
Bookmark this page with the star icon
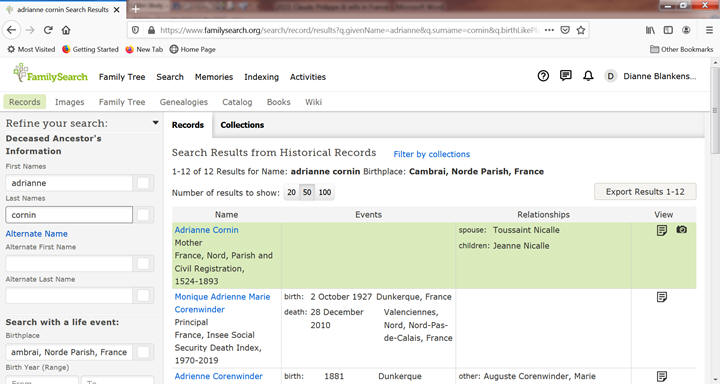(x=581, y=30)
